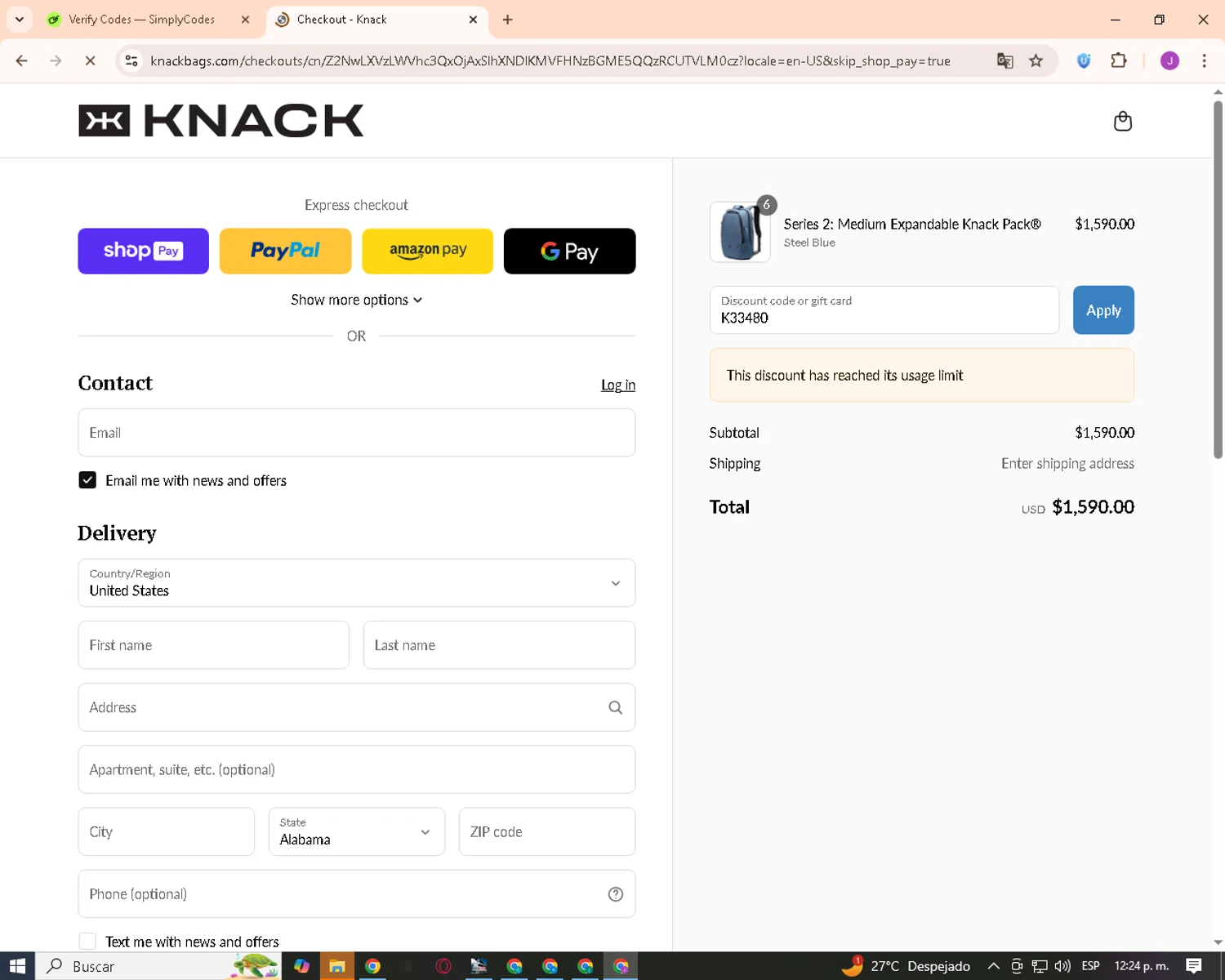
Task: Click the ESP language indicator
Action: 1090,966
